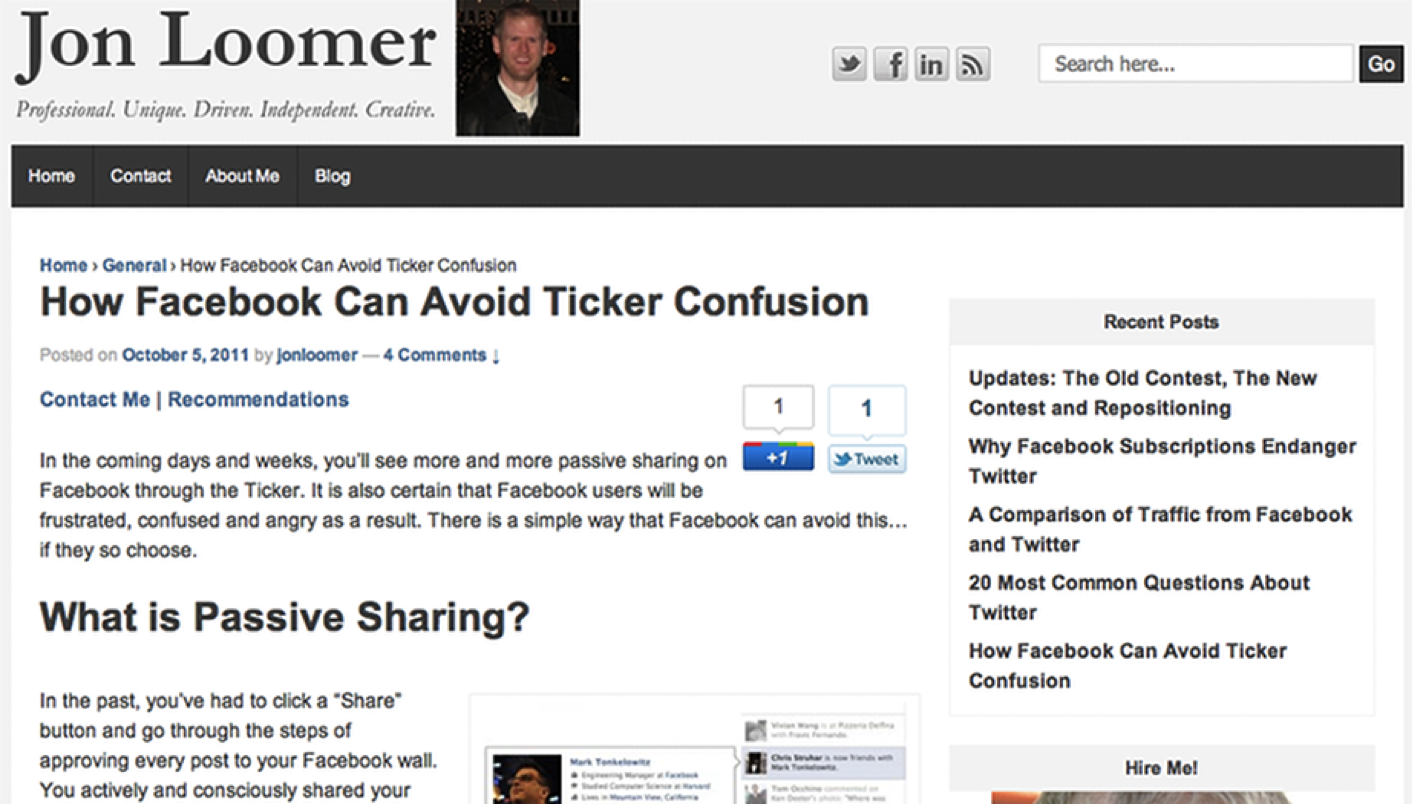Image resolution: width=1413 pixels, height=805 pixels.
Task: Open the LinkedIn profile icon in header
Action: (x=931, y=65)
